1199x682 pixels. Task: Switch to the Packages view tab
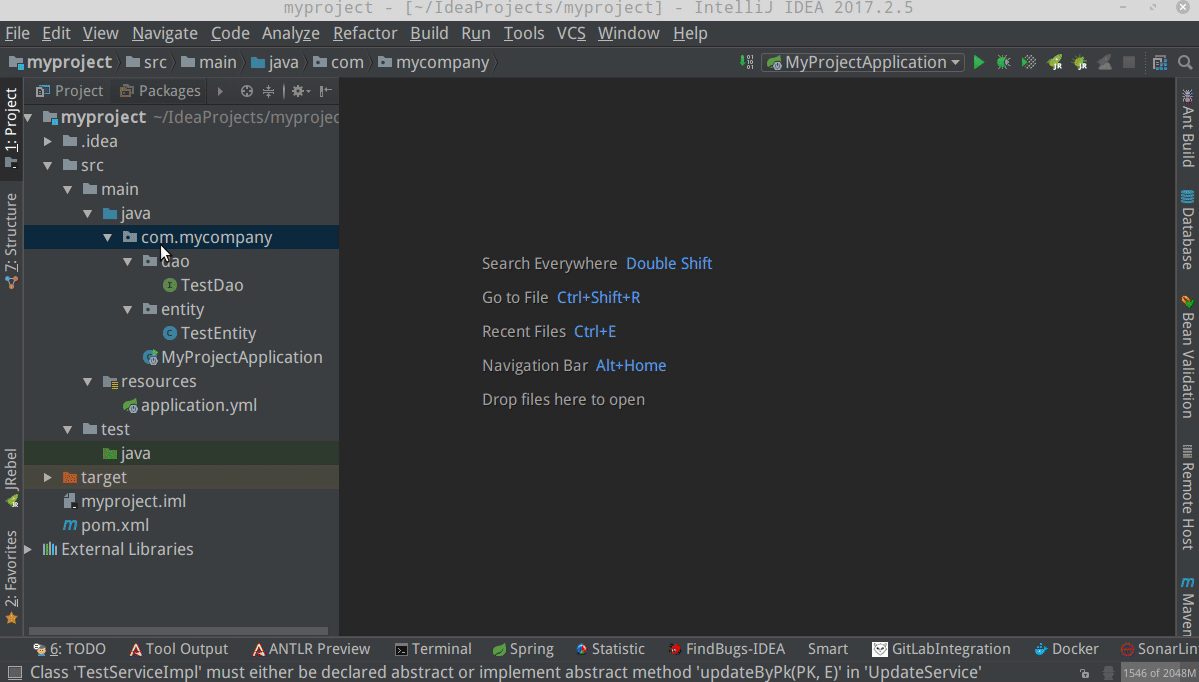click(160, 91)
